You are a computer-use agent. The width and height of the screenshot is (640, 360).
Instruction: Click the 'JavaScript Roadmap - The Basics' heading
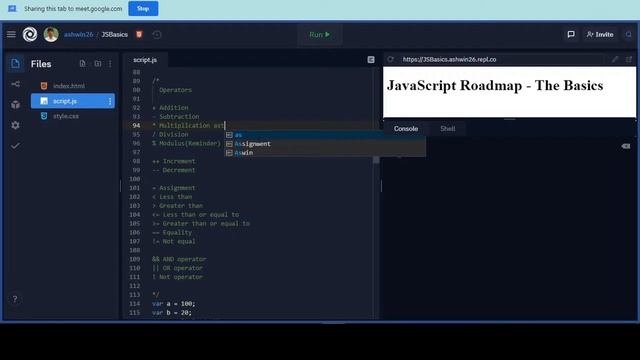(x=495, y=85)
